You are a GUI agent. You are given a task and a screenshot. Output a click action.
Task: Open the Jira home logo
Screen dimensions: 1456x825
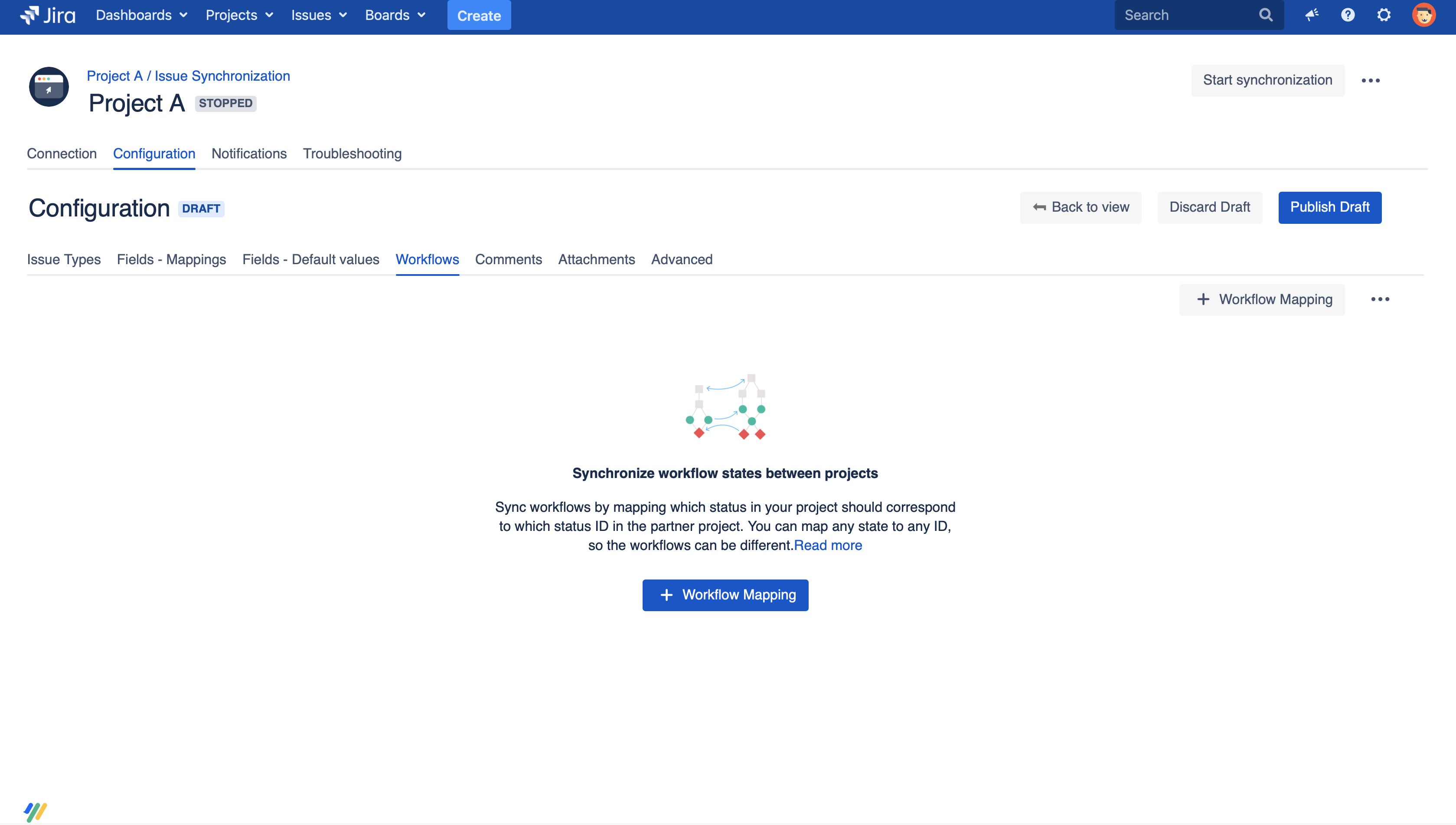coord(48,15)
